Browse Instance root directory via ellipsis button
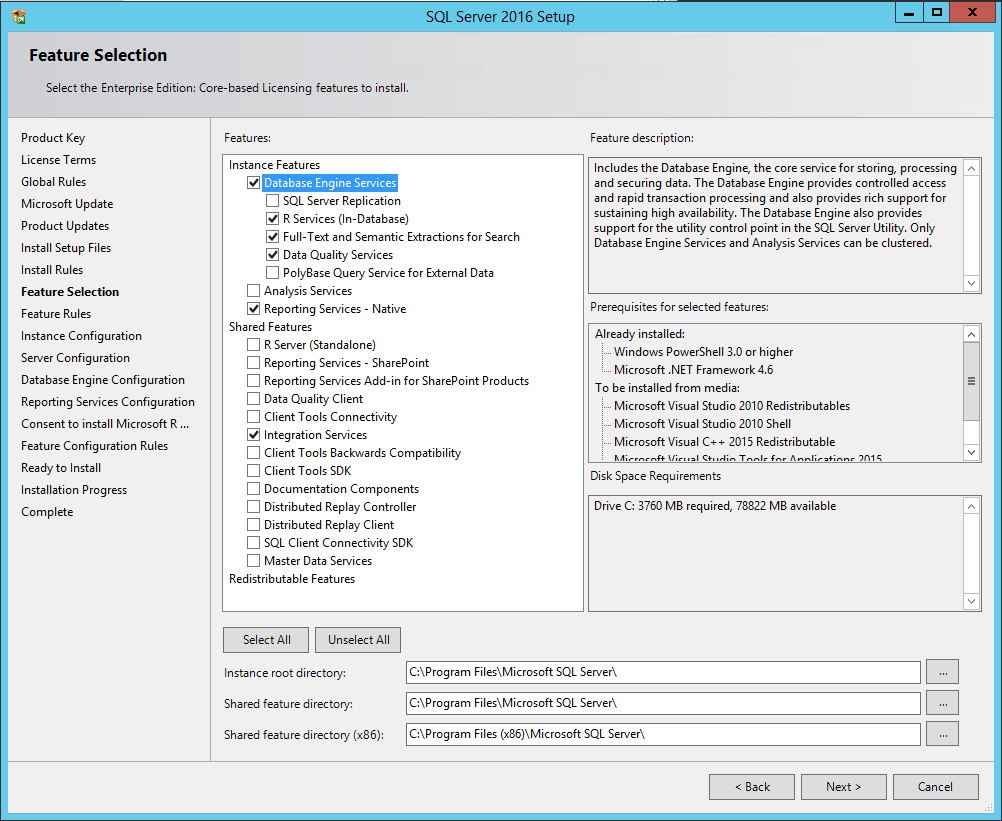The width and height of the screenshot is (1002, 821). coord(941,671)
